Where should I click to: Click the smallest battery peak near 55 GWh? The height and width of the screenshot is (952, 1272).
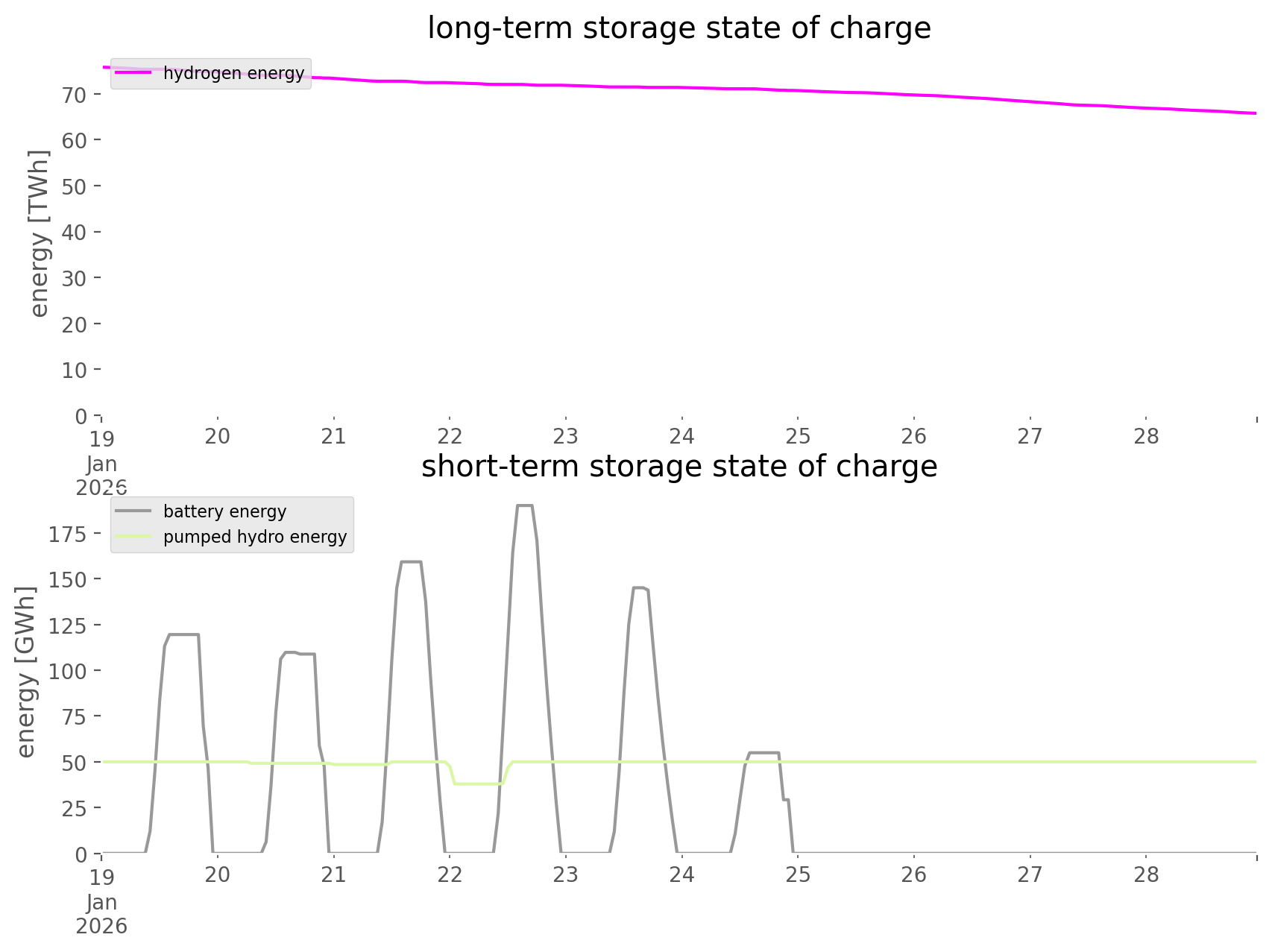point(763,752)
